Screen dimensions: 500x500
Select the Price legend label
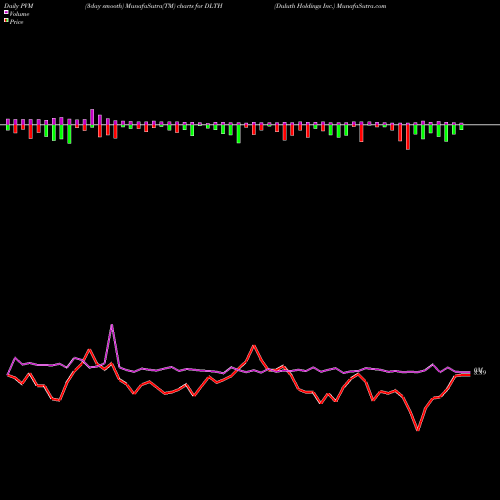pos(16,22)
